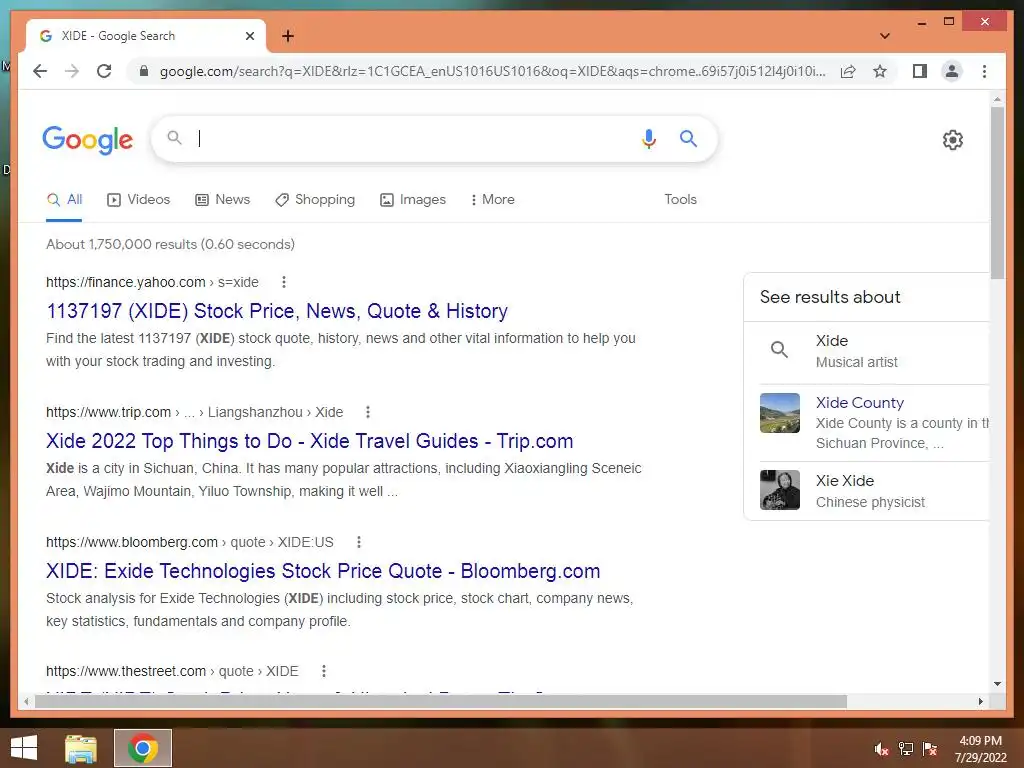Click the scroll up arrow
The image size is (1024, 768).
click(x=997, y=99)
